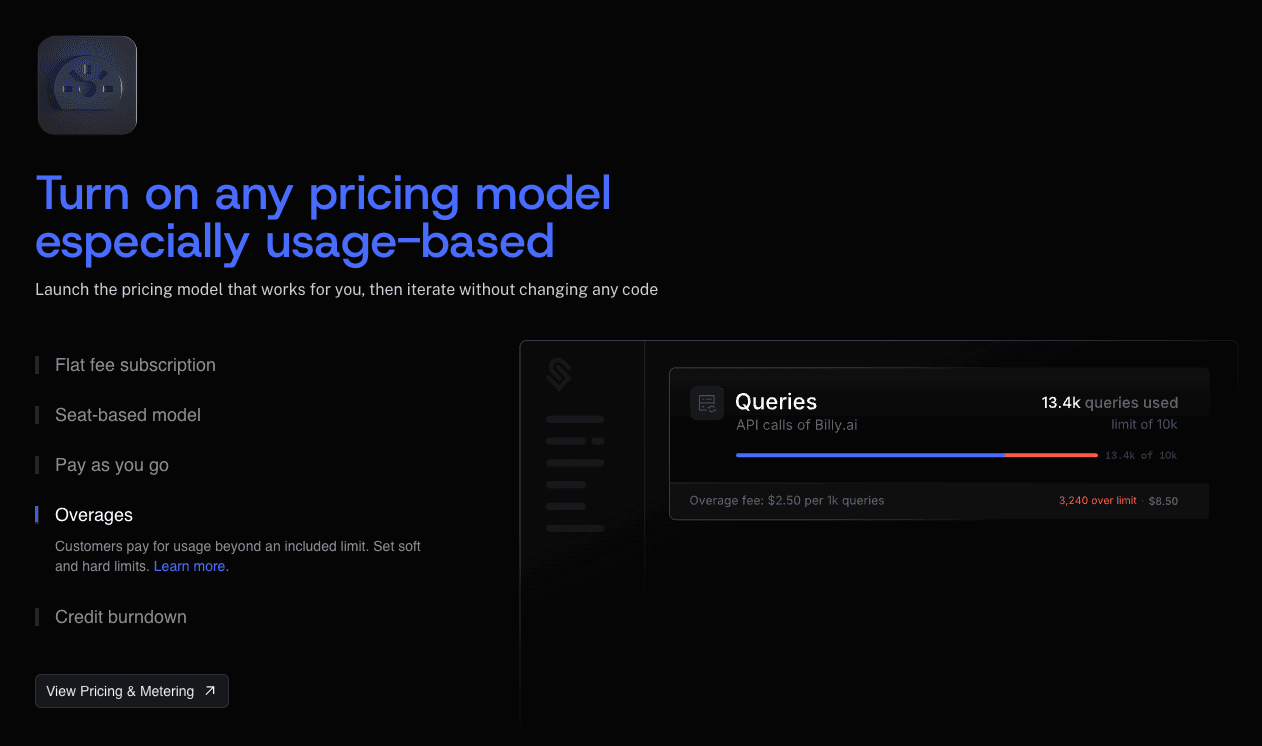Screen dimensions: 1262x746
Task: Open the Learn more link
Action: [x=190, y=566]
